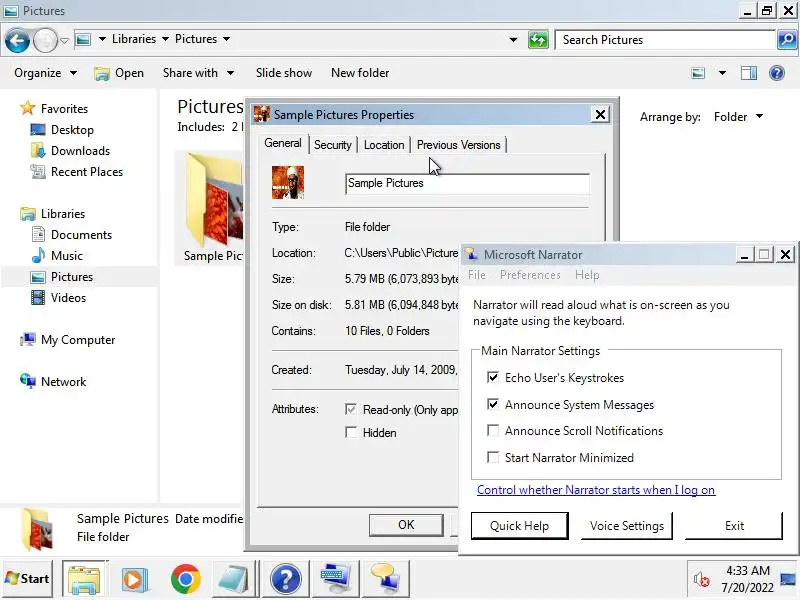The image size is (800, 600).
Task: Open the view options dropdown arrow
Action: click(x=722, y=73)
